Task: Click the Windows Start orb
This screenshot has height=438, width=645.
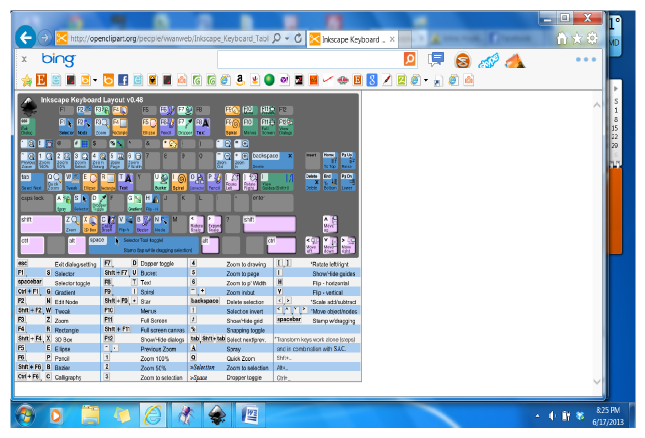Action: point(26,415)
